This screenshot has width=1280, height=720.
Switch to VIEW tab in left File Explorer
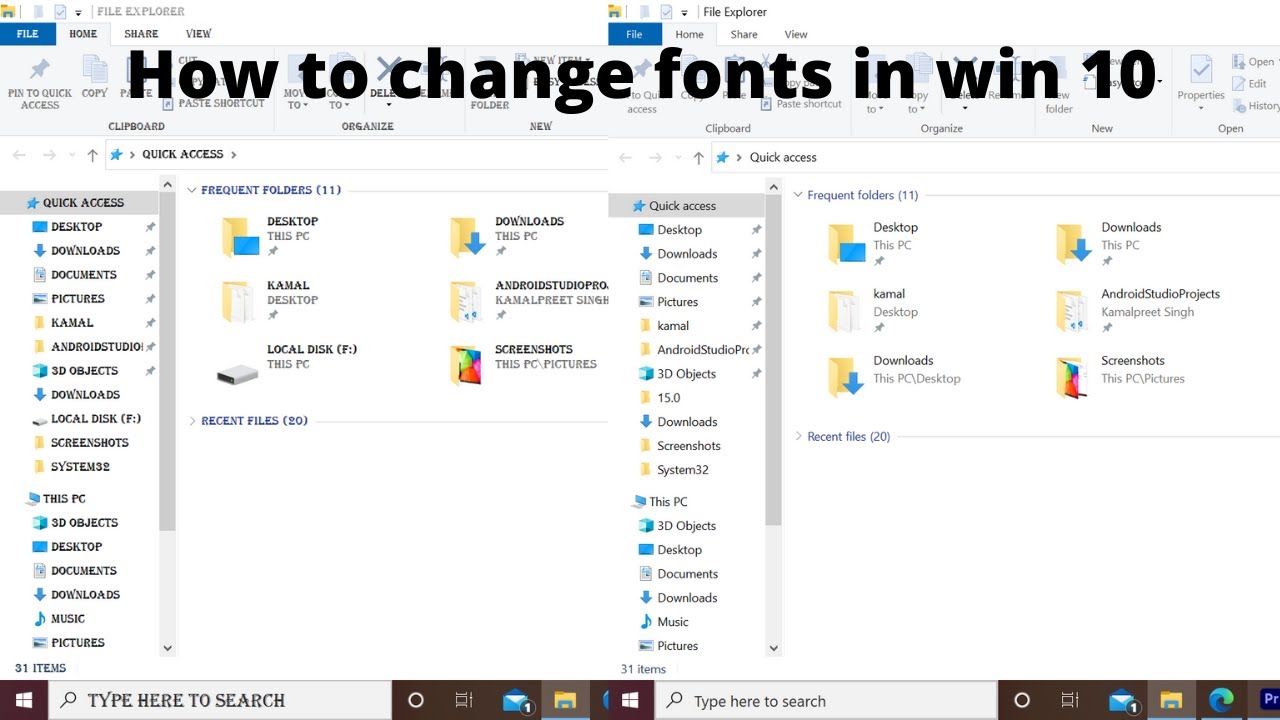pos(199,34)
